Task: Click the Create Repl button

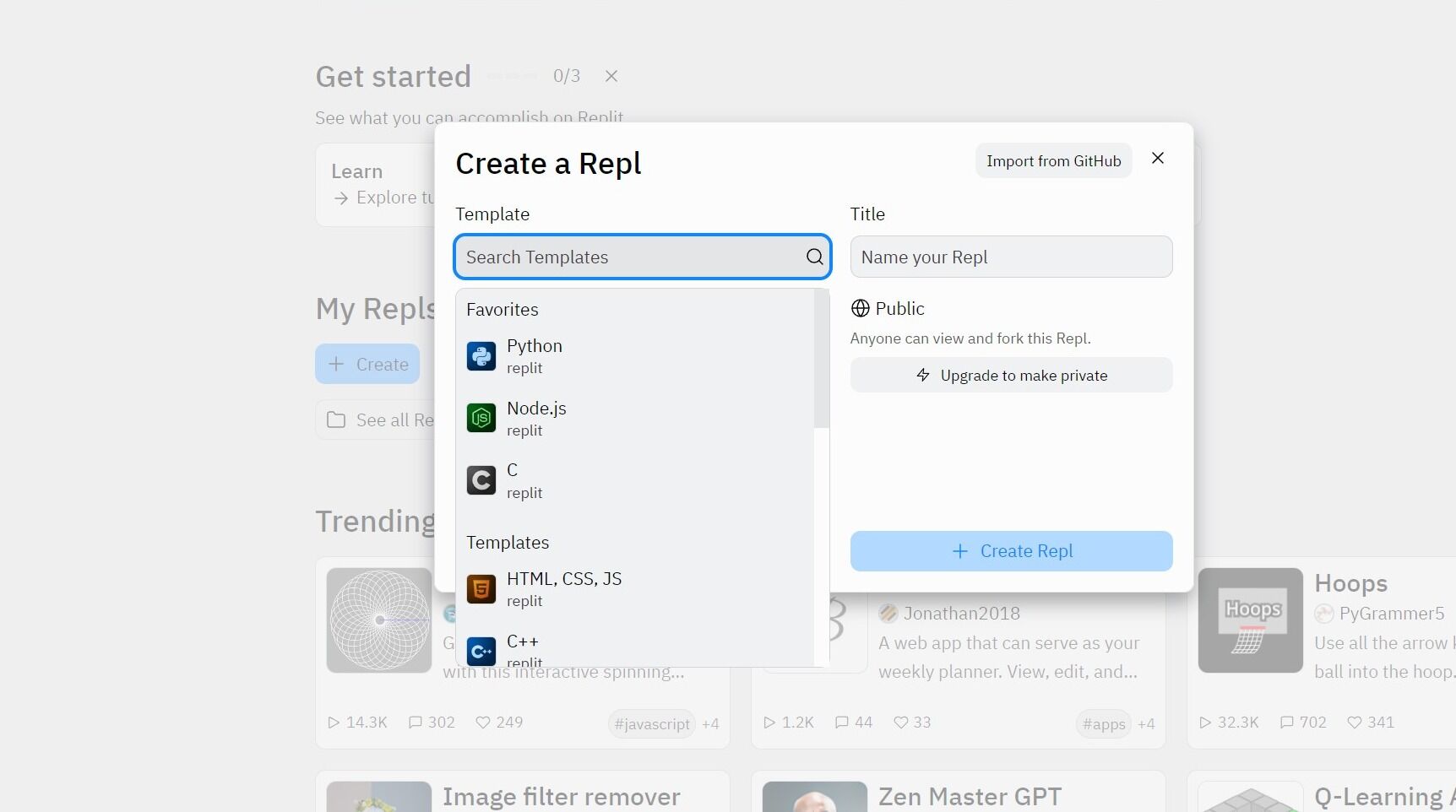Action: point(1011,551)
